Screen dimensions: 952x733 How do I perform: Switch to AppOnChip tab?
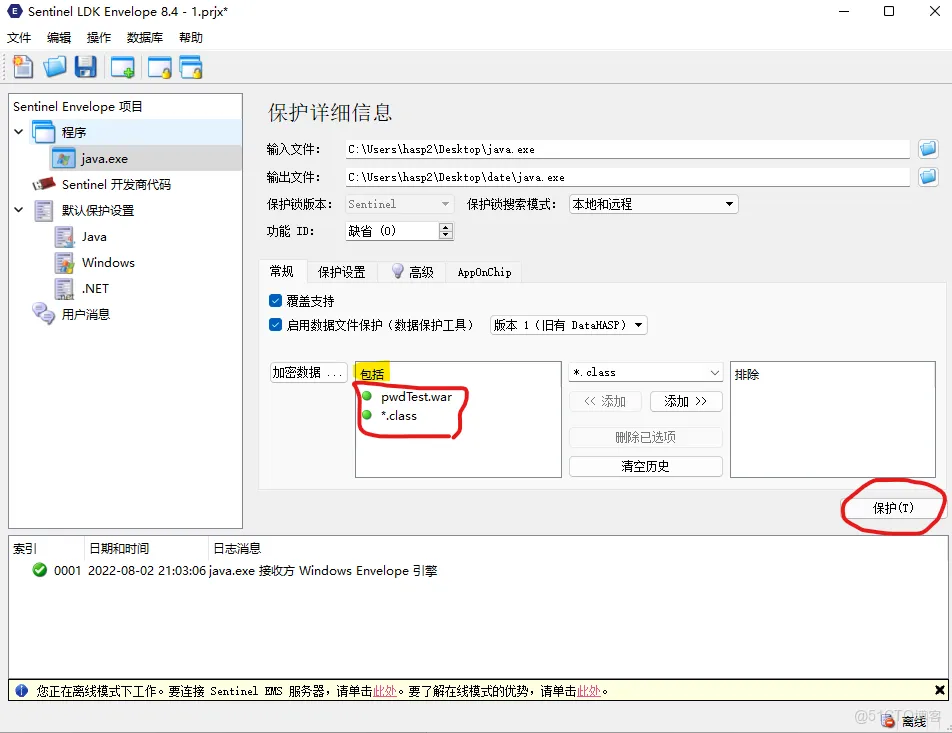(484, 272)
